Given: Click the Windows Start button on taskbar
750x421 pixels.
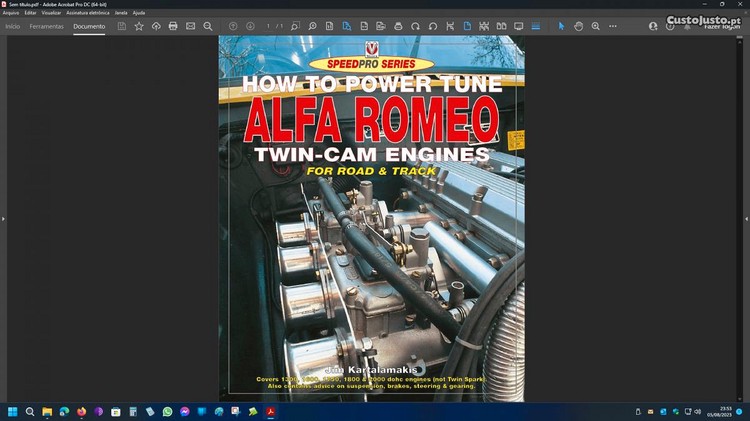Looking at the screenshot, I should pos(13,411).
